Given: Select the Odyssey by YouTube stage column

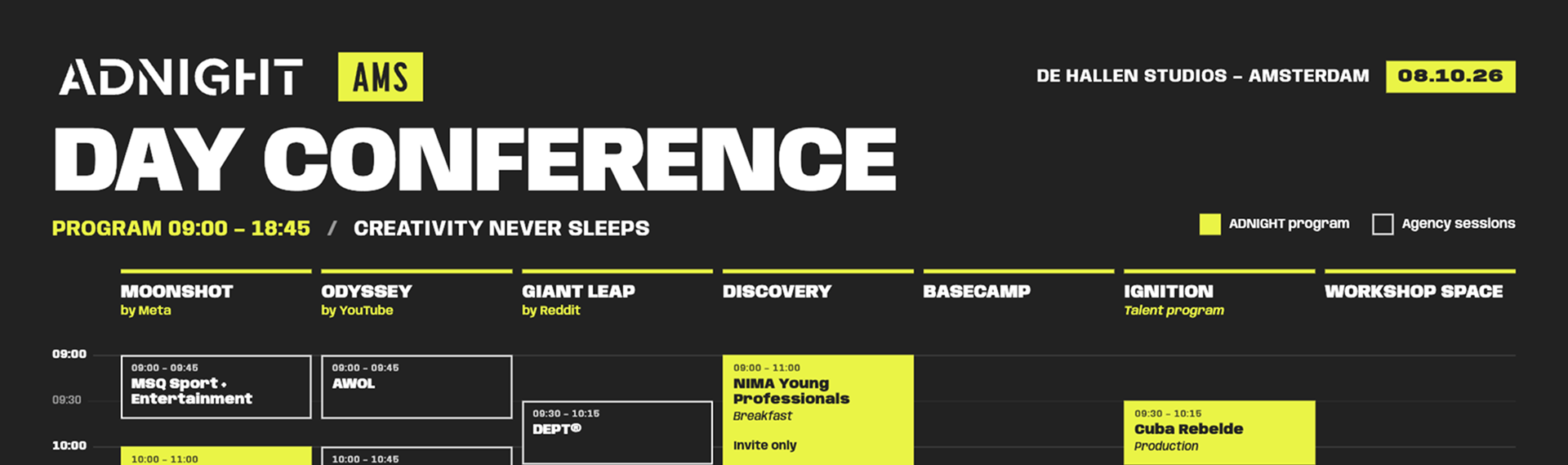Looking at the screenshot, I should click(x=416, y=299).
